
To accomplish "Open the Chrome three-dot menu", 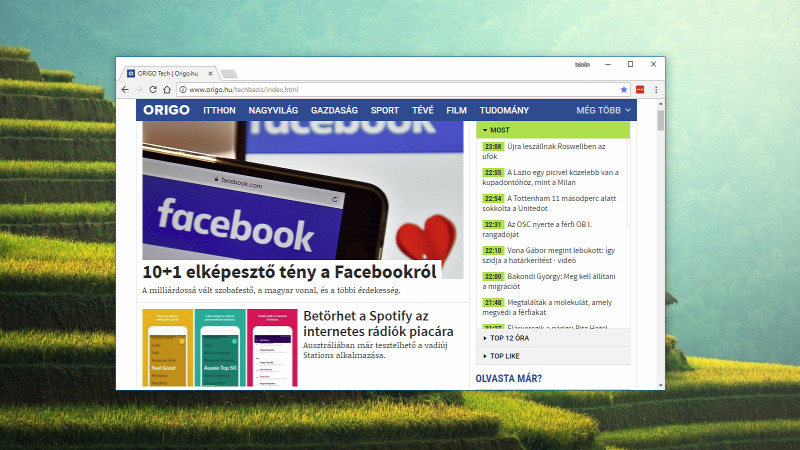I will (656, 89).
